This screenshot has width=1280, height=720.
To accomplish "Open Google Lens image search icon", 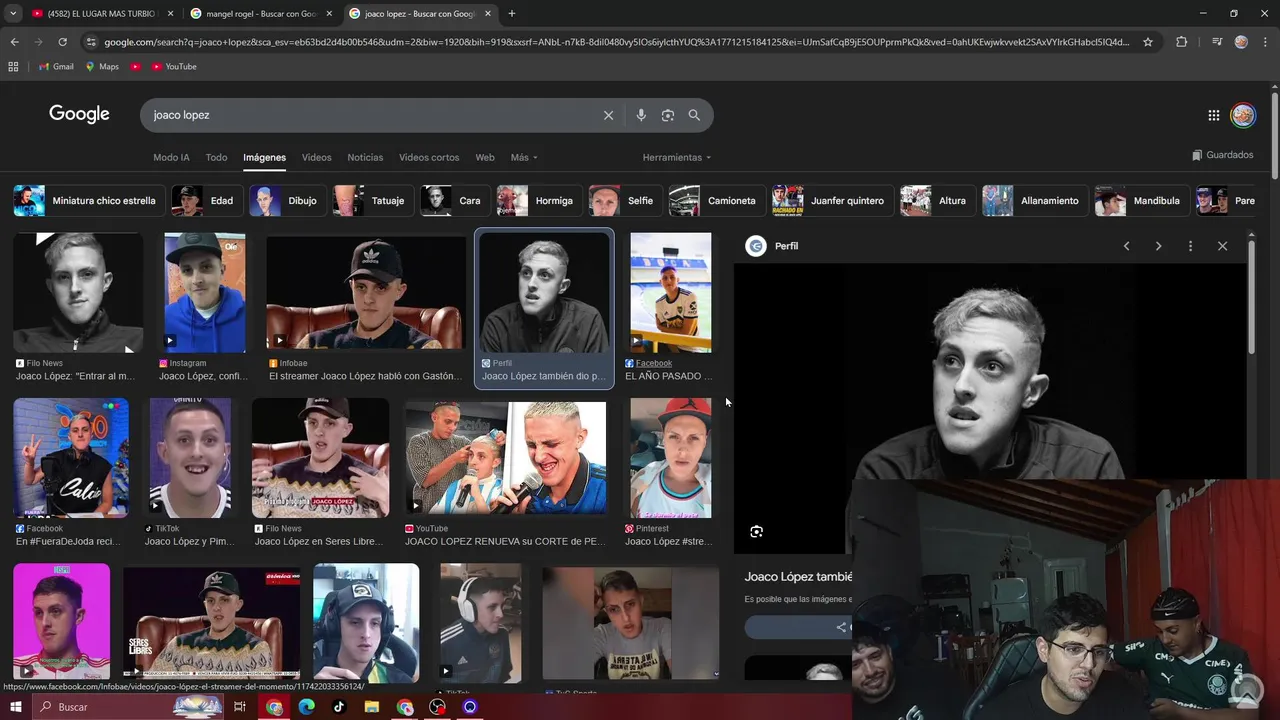I will coord(668,115).
